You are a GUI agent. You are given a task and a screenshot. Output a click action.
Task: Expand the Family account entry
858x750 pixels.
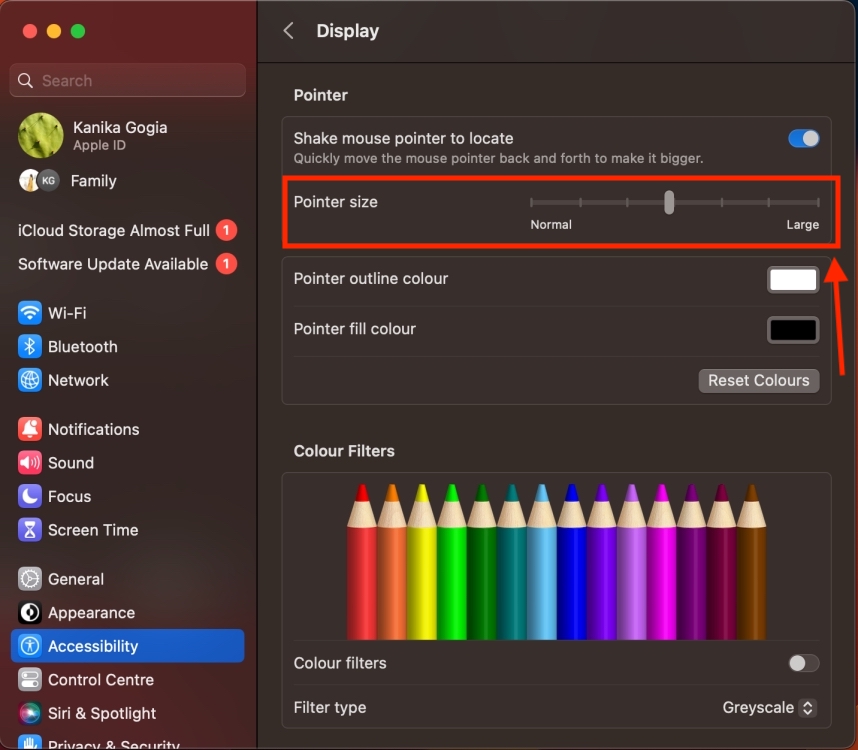94,181
